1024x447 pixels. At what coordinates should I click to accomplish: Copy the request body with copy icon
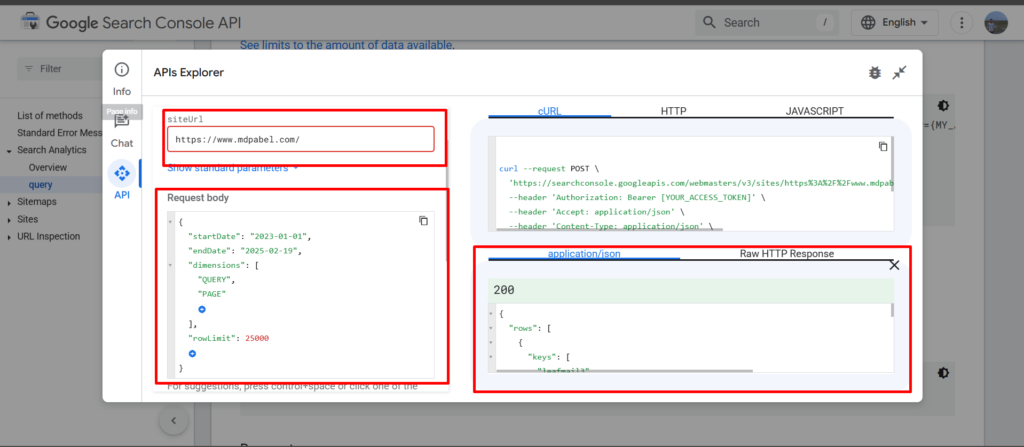pyautogui.click(x=423, y=221)
